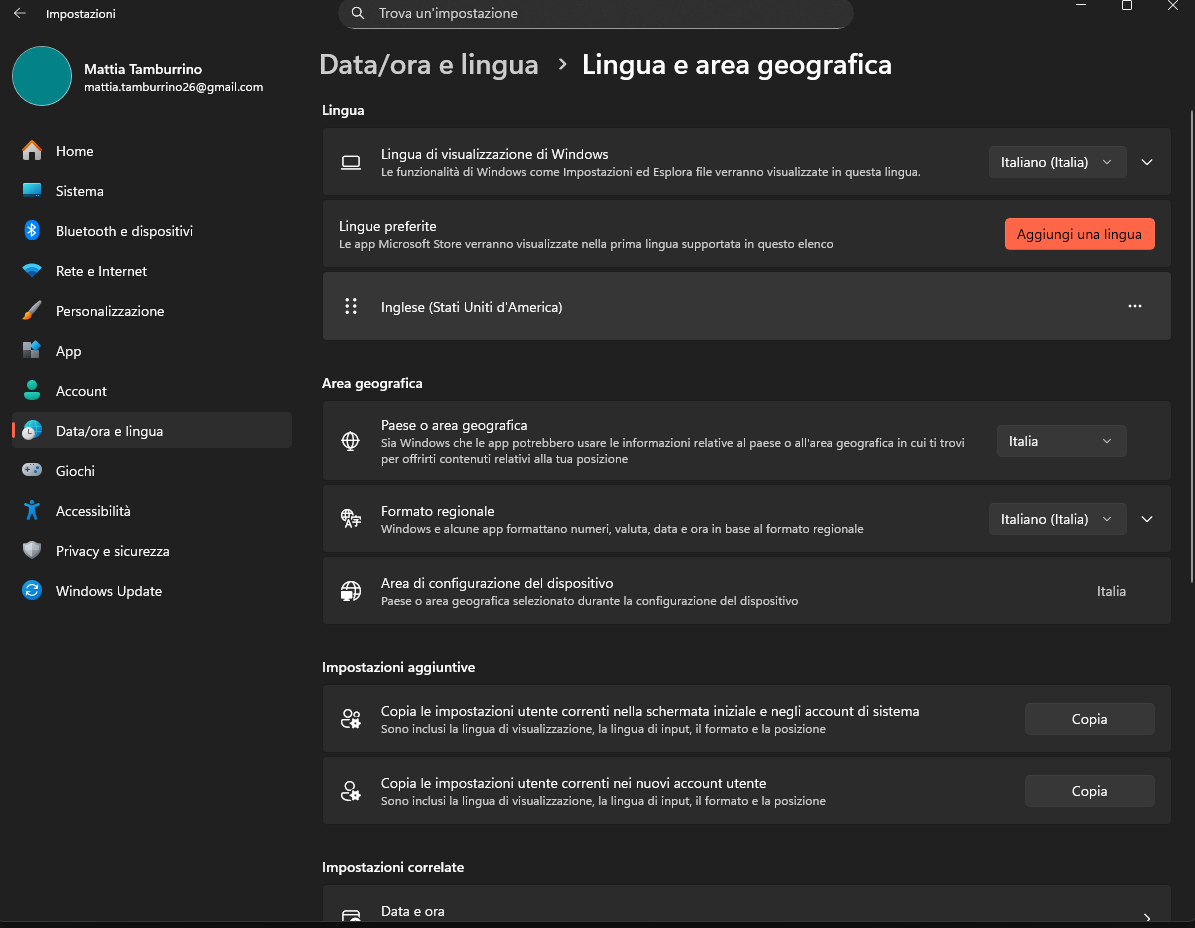Grab the drag handle for Inglese language
Image resolution: width=1195 pixels, height=928 pixels.
[x=351, y=306]
